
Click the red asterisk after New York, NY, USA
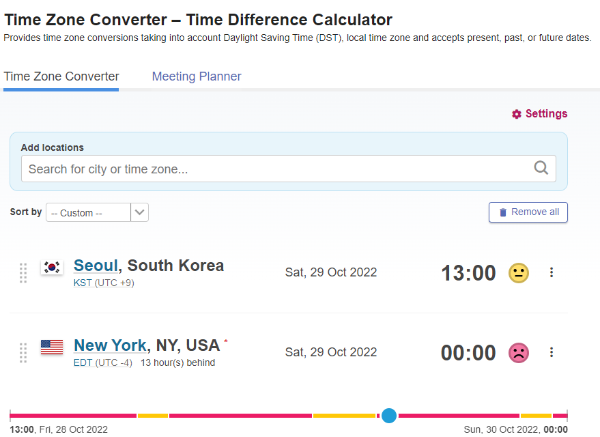coord(226,340)
